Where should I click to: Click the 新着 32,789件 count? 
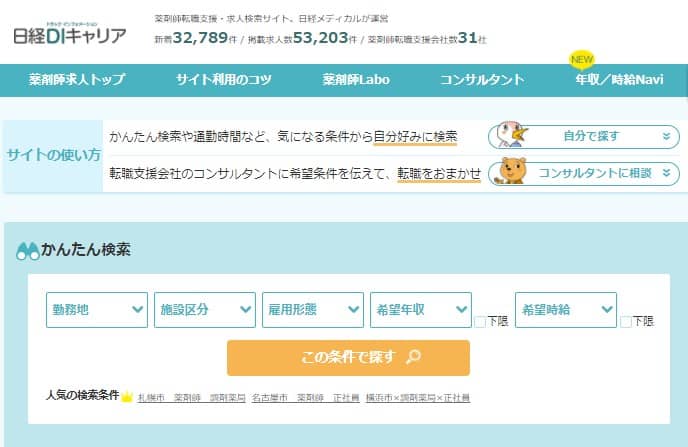pos(196,38)
